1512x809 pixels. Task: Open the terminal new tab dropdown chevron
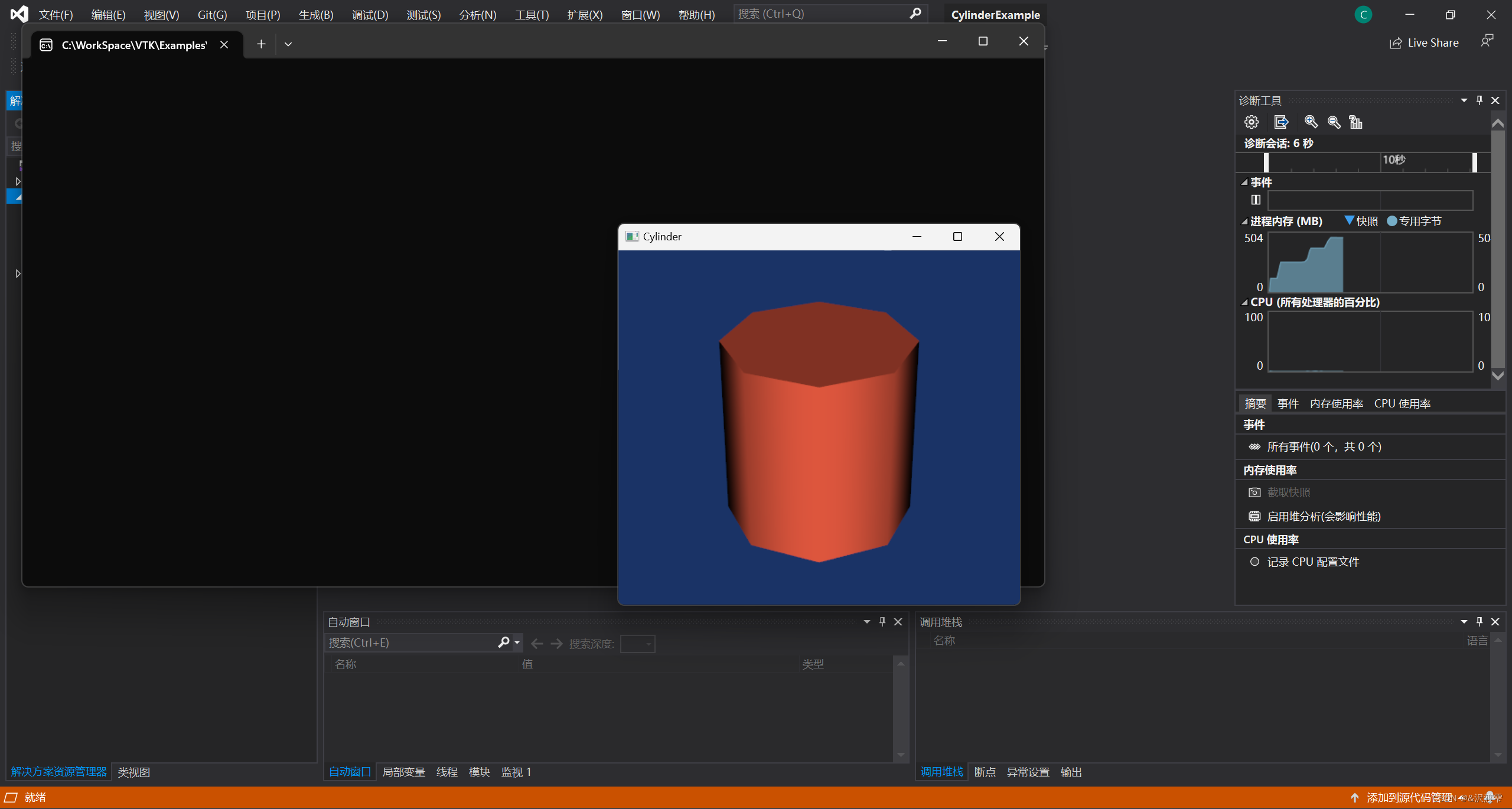click(288, 44)
